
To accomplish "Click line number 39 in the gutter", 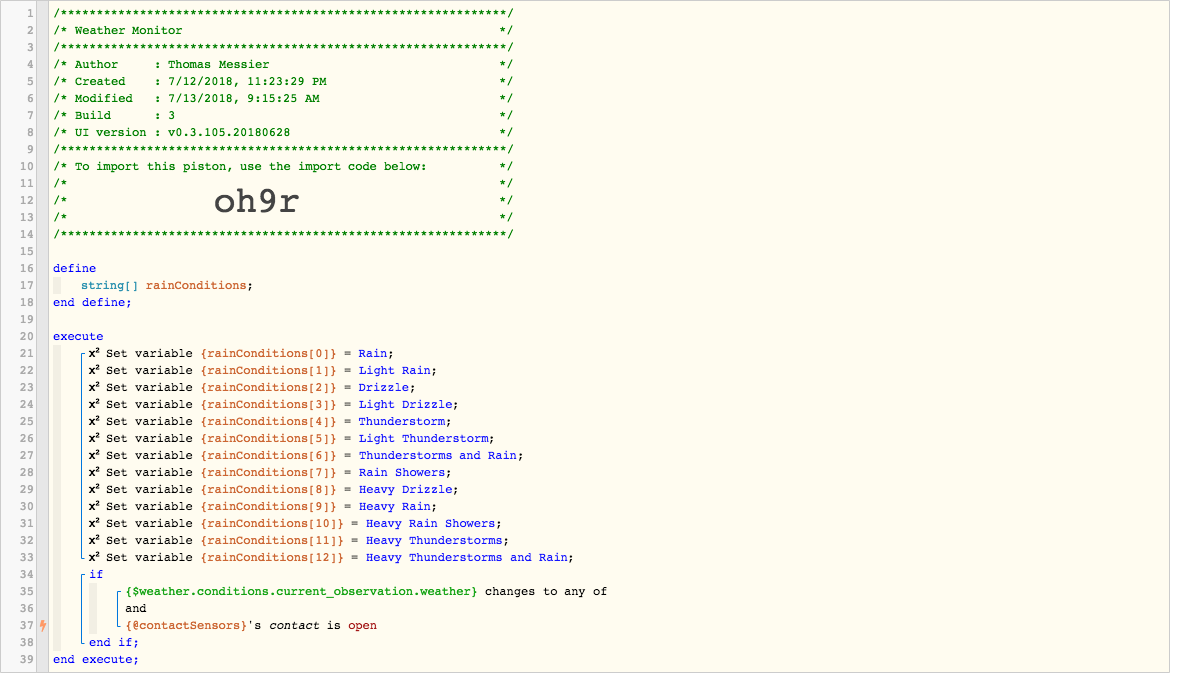I will [x=27, y=659].
